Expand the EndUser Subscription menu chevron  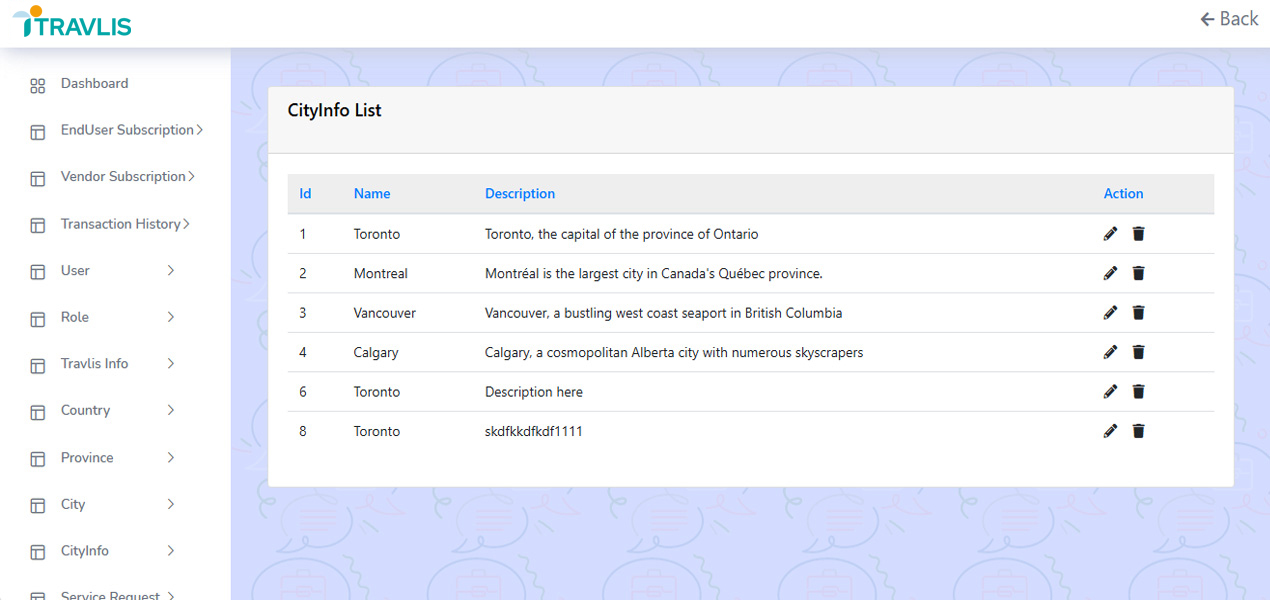[200, 130]
